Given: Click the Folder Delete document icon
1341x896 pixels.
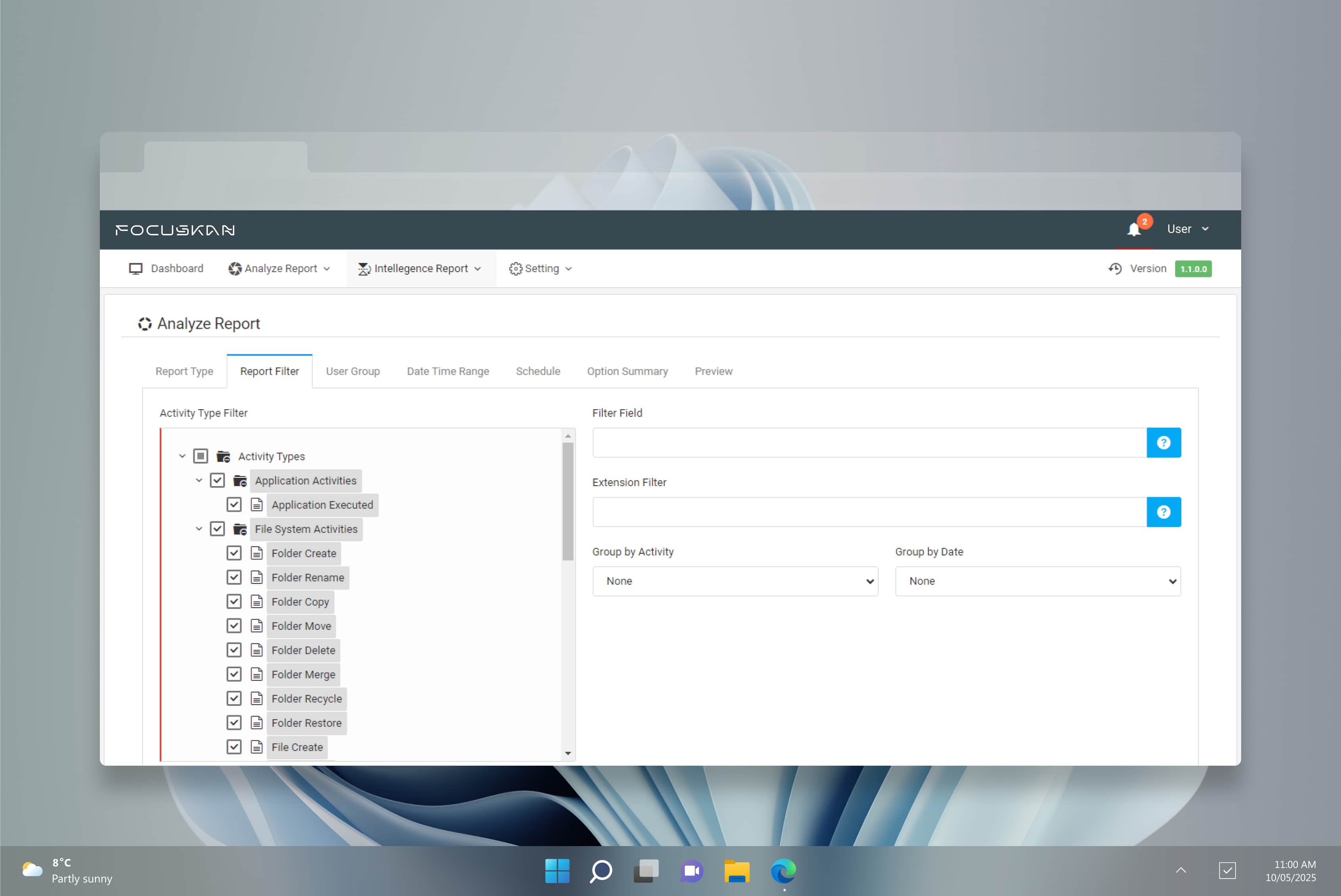Looking at the screenshot, I should (257, 650).
